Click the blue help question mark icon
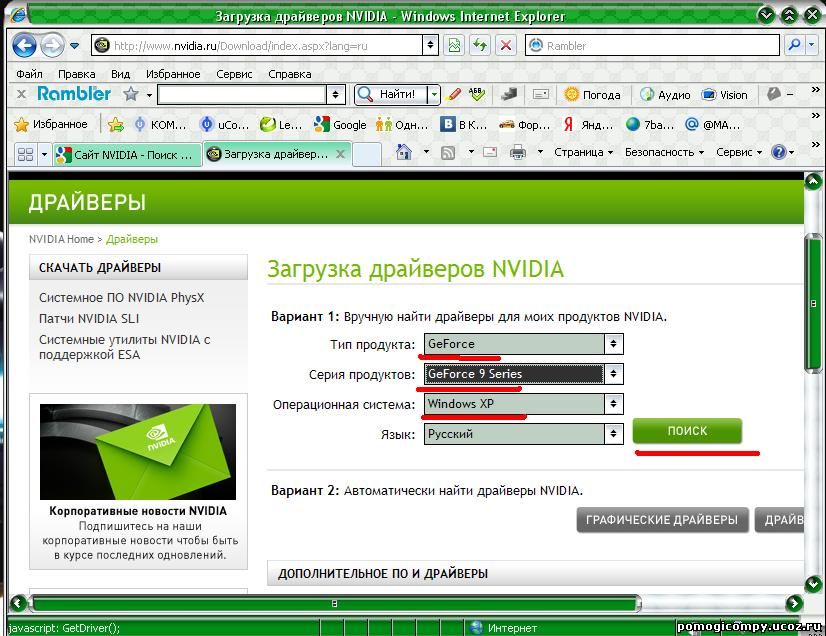This screenshot has width=826, height=636. [779, 152]
